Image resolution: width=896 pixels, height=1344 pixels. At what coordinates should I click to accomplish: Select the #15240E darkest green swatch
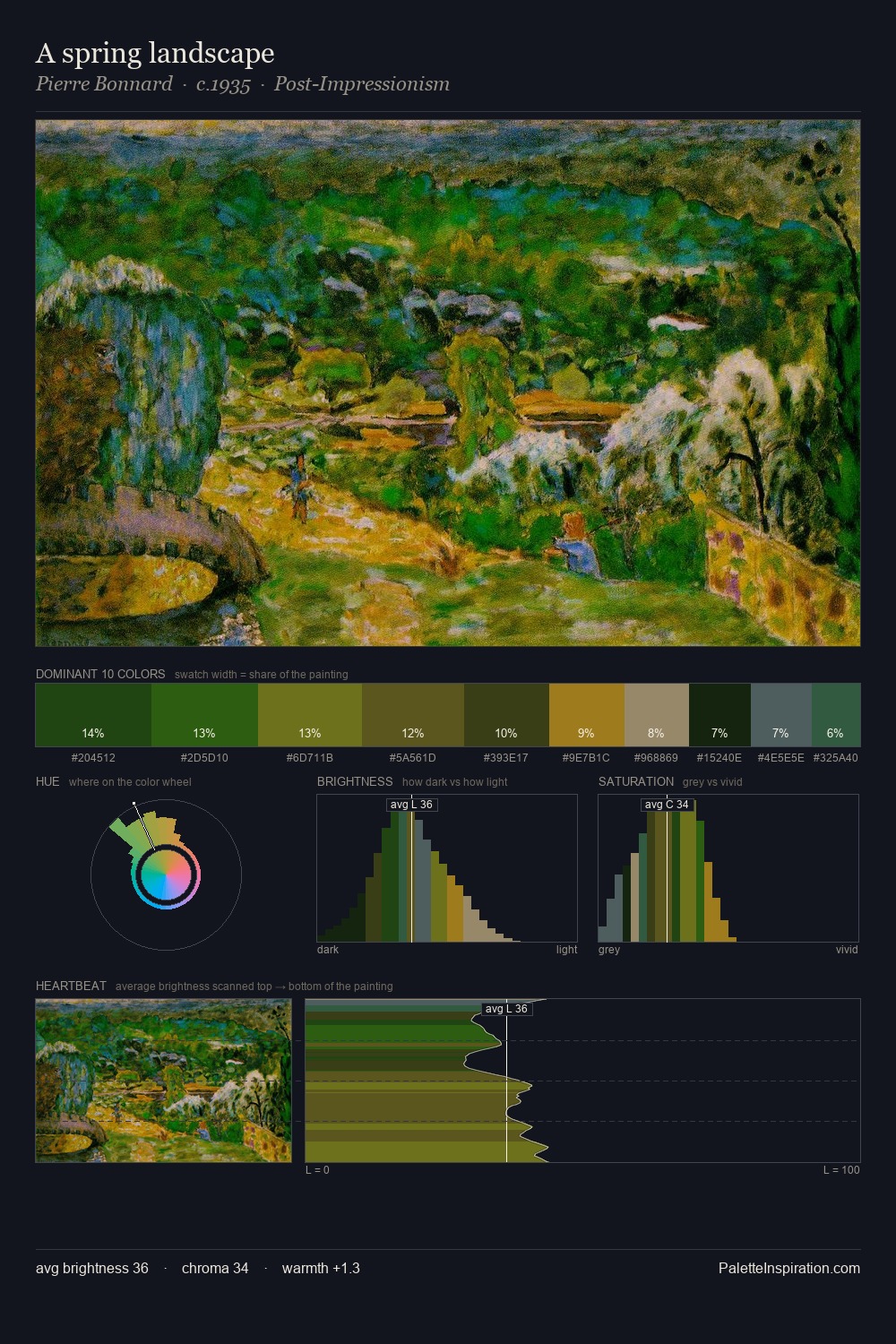pyautogui.click(x=719, y=715)
